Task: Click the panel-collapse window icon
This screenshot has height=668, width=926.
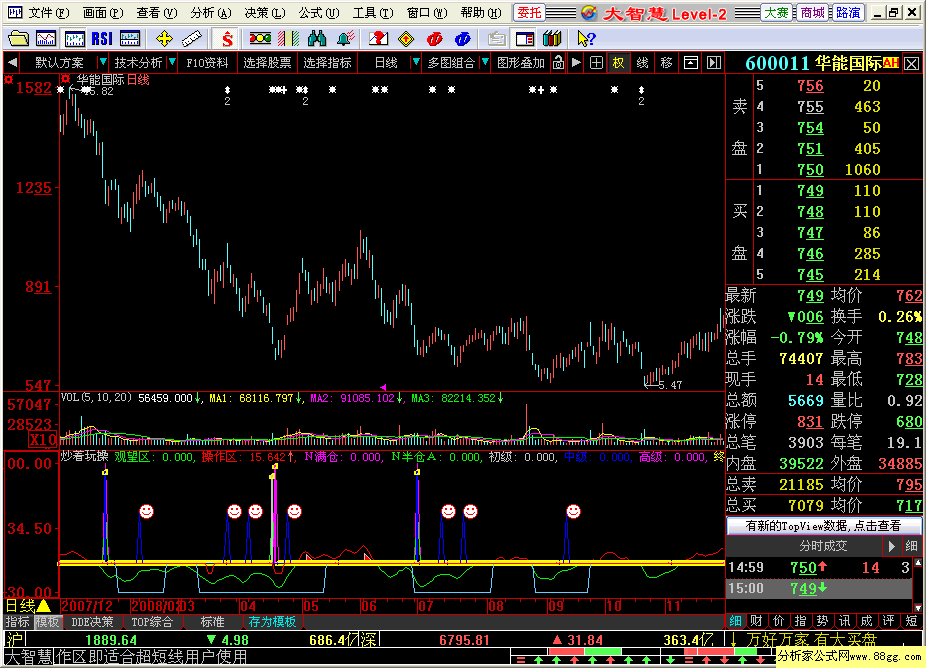Action: click(691, 62)
